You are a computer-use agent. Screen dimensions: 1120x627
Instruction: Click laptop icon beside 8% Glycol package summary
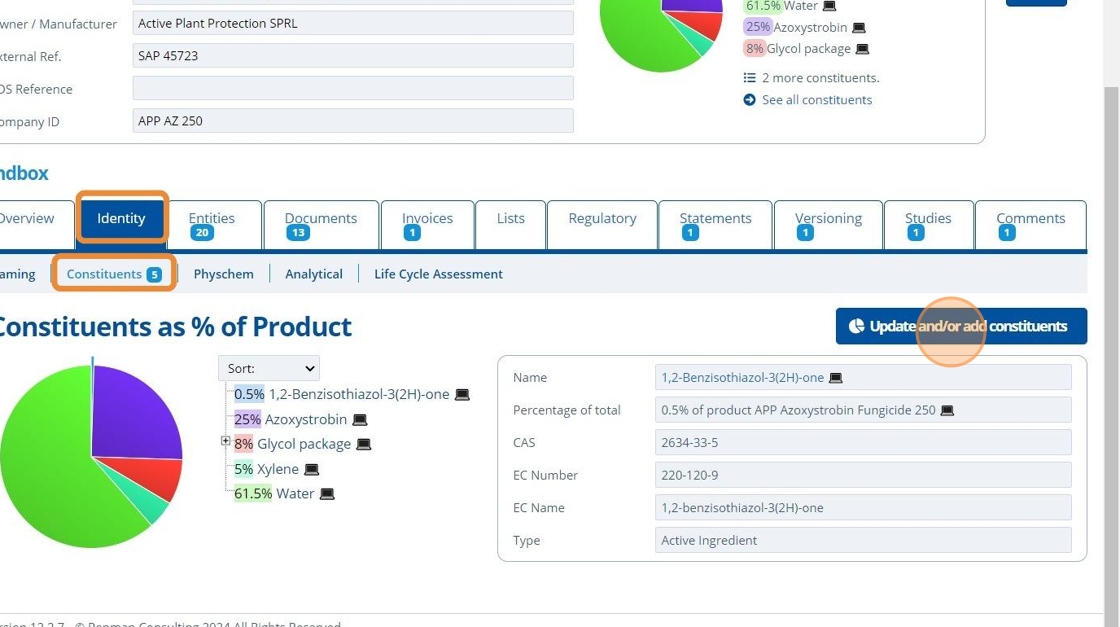[x=863, y=49]
